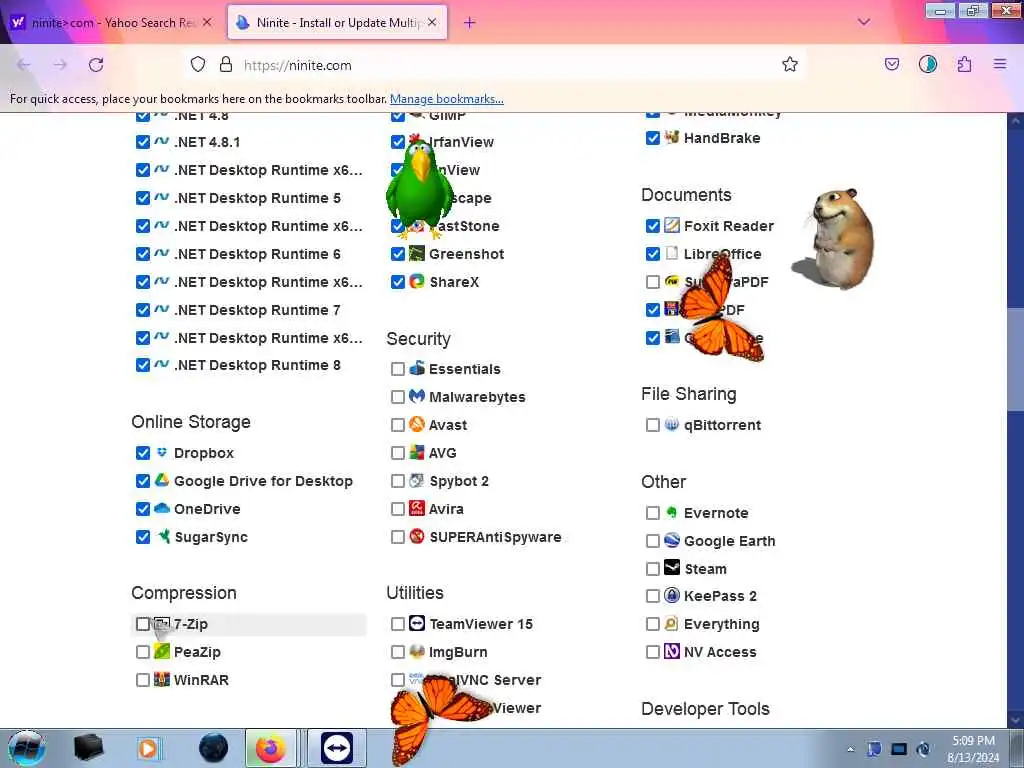Bookmark this page with the star
Screen dimensions: 1024x768
click(x=790, y=64)
